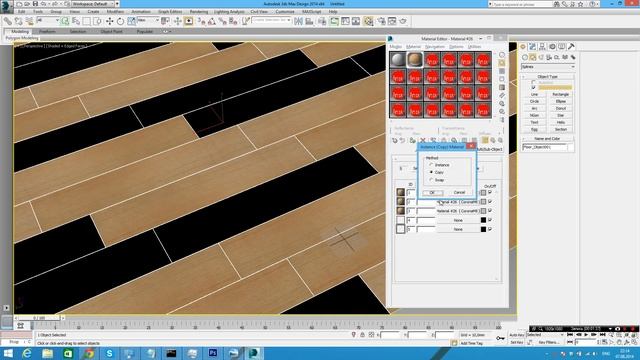Open the Material Editor toolbar icon
This screenshot has width=640, height=360.
(x=368, y=21)
